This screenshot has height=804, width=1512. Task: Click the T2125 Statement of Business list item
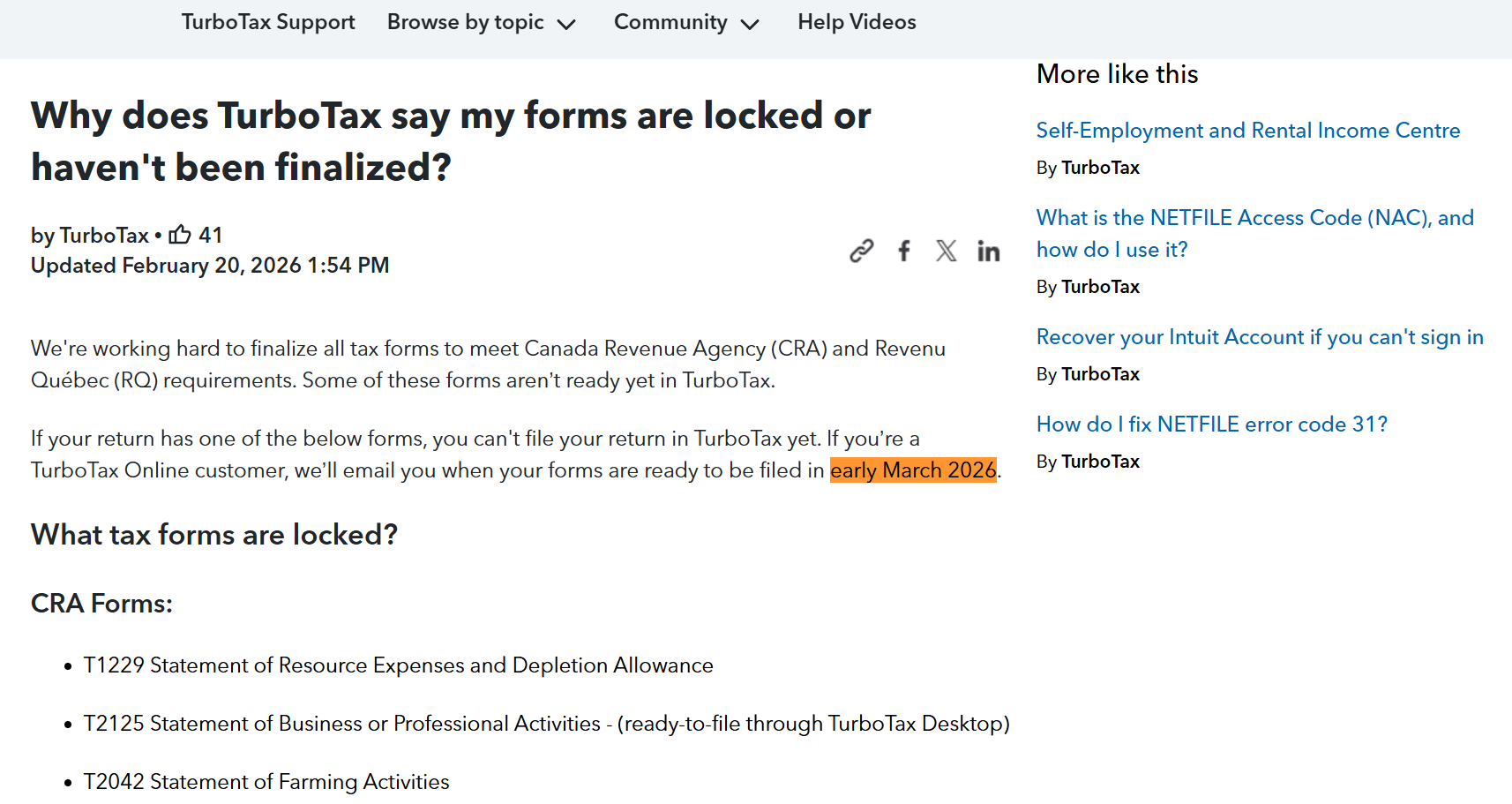[x=546, y=724]
